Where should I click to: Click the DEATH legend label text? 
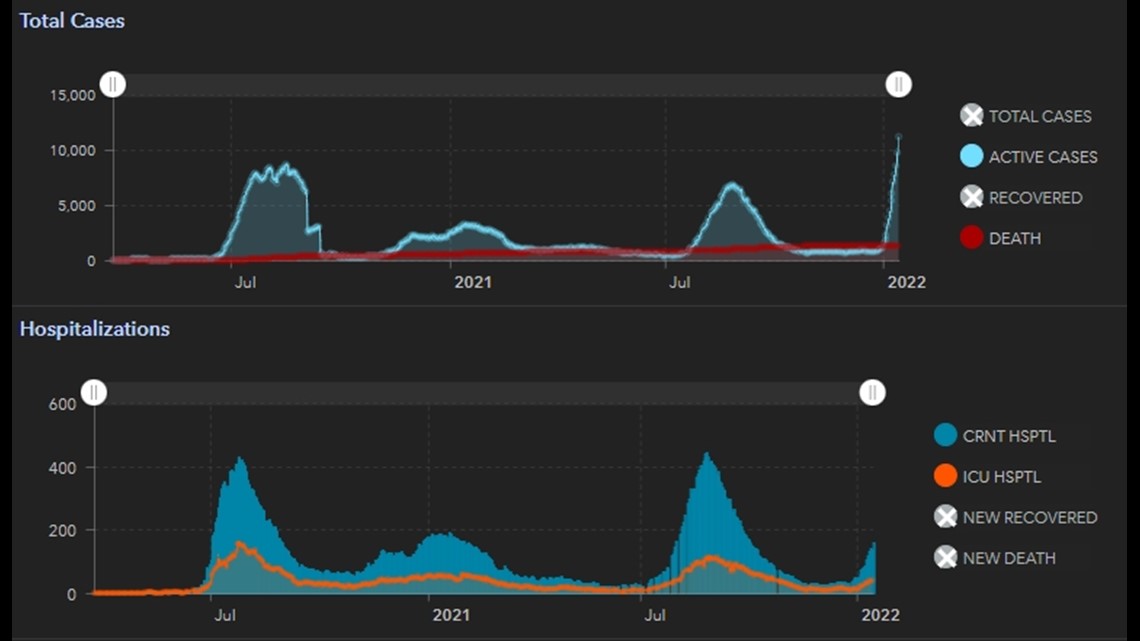pyautogui.click(x=1014, y=238)
